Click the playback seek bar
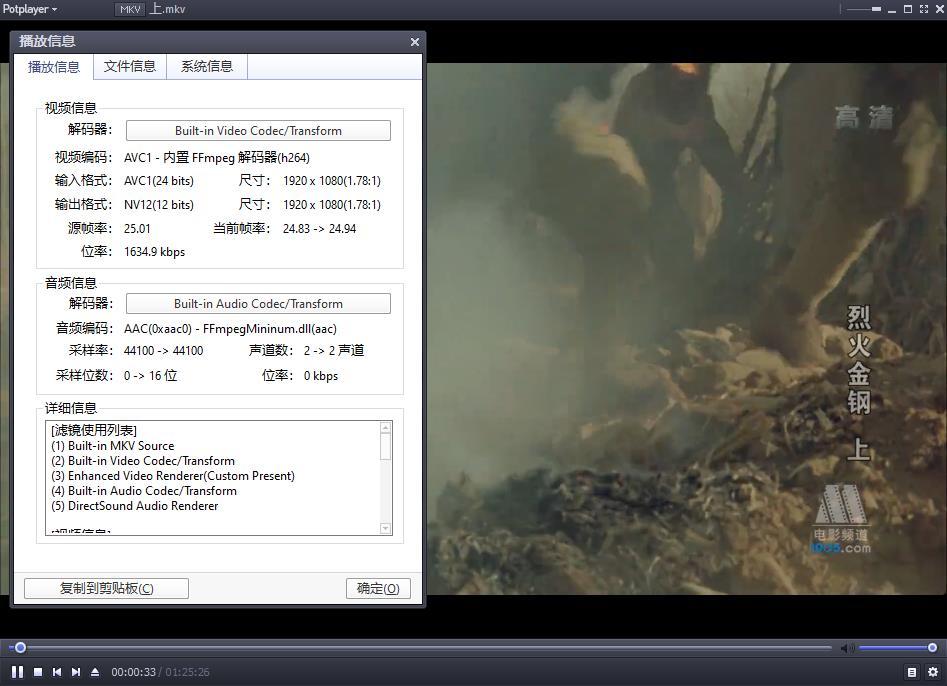The width and height of the screenshot is (947, 686). [420, 648]
